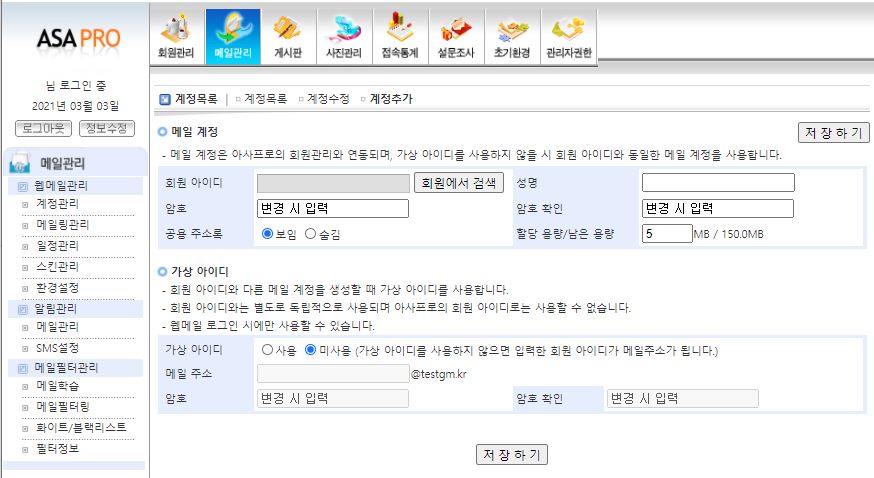The height and width of the screenshot is (478, 874).
Task: Open 화이트/블랙리스트 in the sidebar
Action: click(x=81, y=427)
